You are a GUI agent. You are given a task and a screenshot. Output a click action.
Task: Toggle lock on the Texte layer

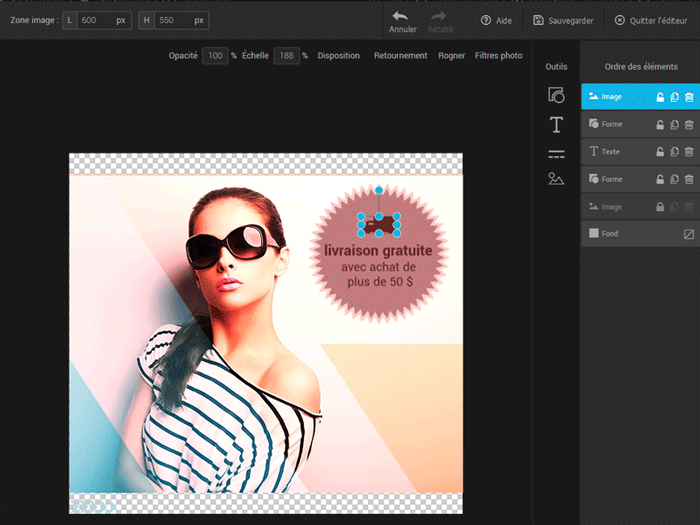click(659, 152)
